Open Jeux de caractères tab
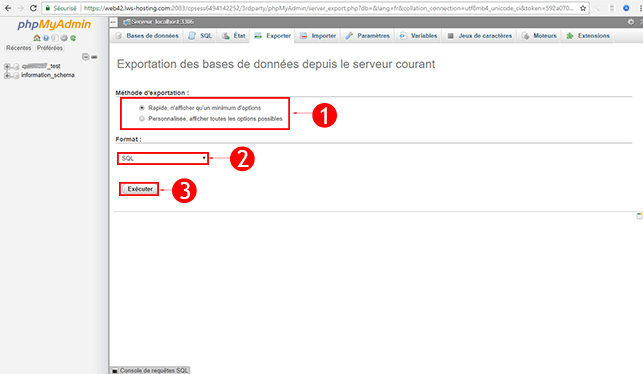The height and width of the screenshot is (374, 643). (479, 36)
